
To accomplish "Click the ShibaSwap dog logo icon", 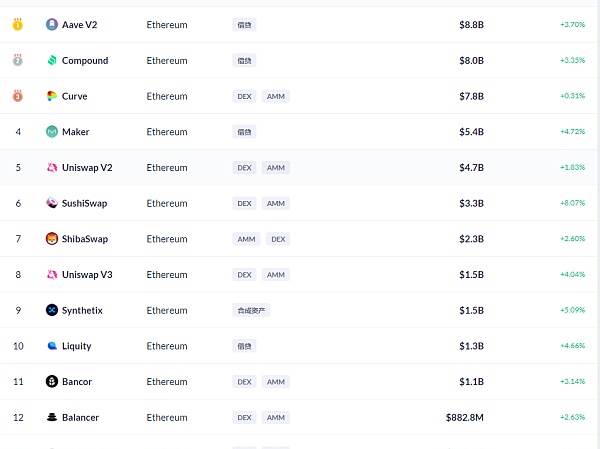I will [52, 239].
